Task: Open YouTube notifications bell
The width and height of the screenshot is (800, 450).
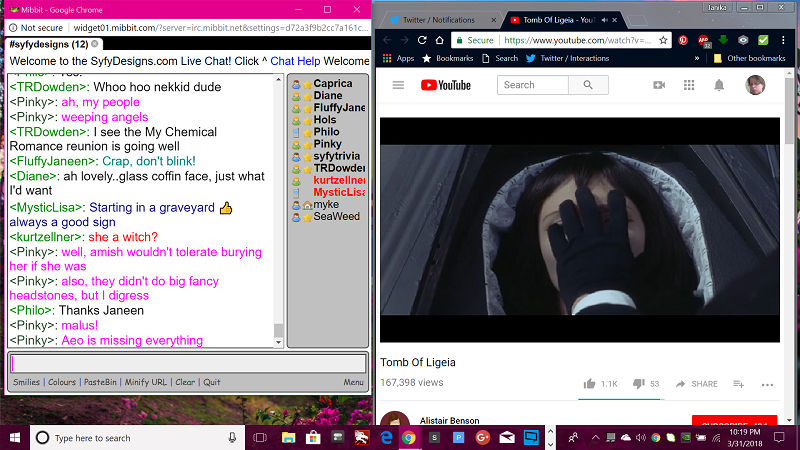Action: coord(719,85)
